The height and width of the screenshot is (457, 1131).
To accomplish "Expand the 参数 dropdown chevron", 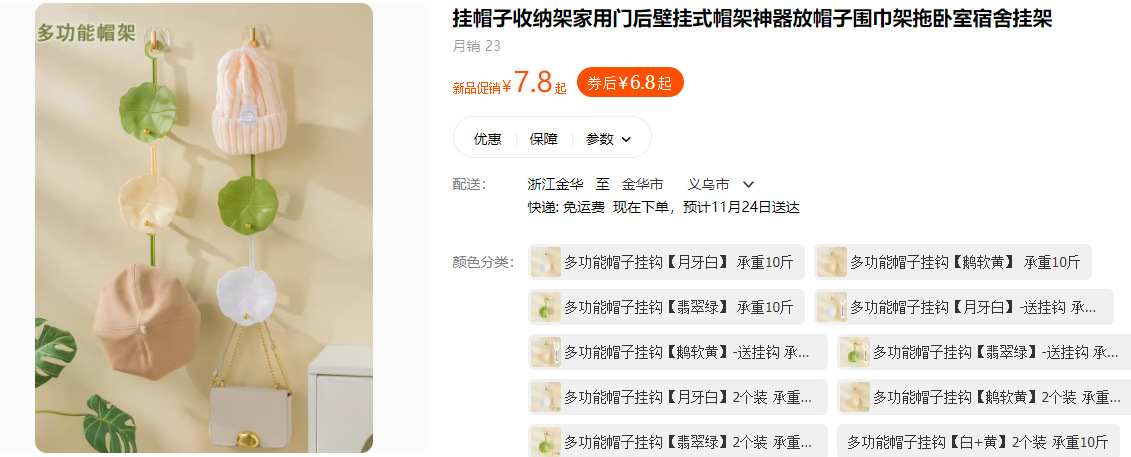I will tap(626, 140).
